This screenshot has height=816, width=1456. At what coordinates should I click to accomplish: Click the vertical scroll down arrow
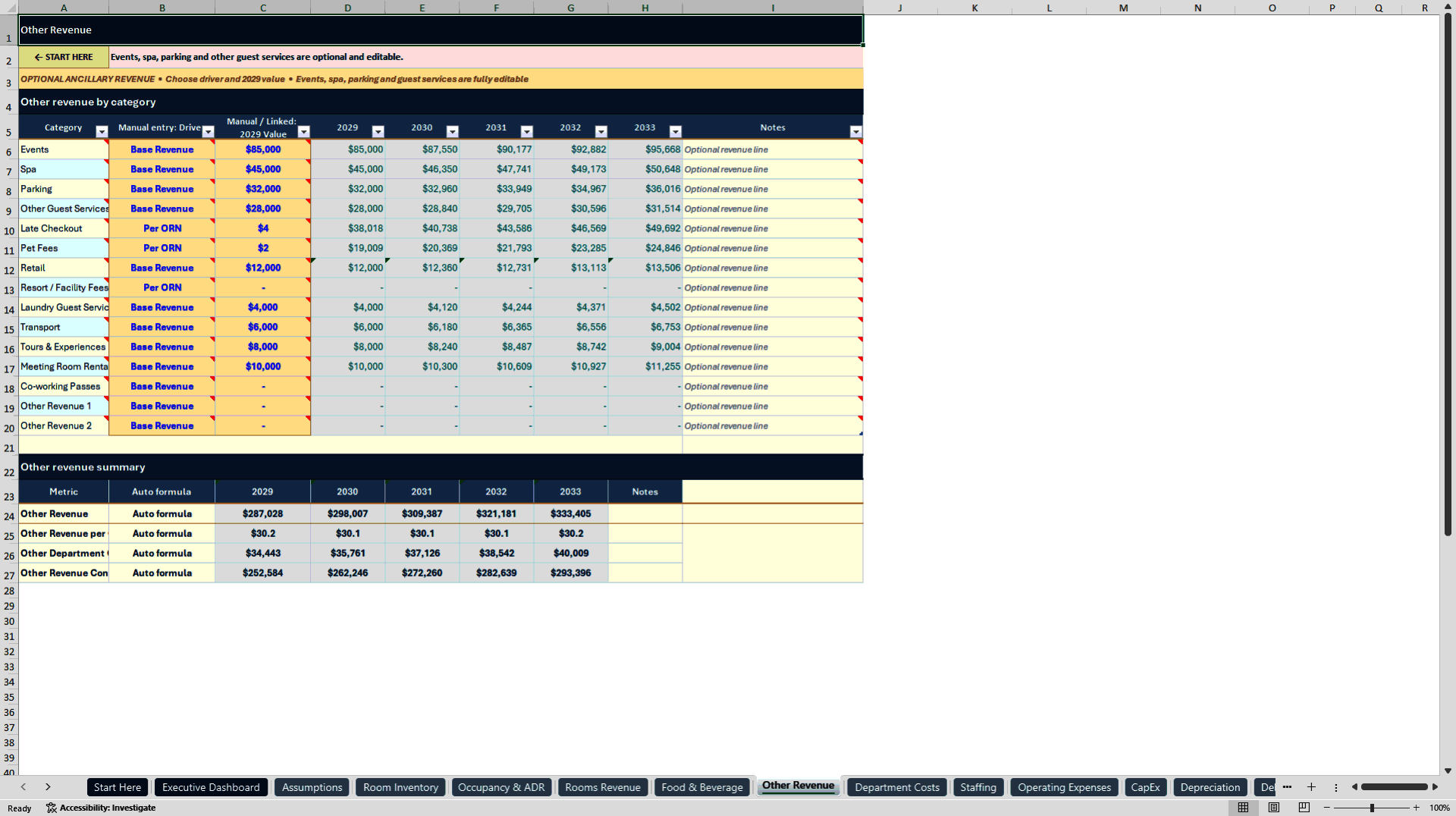pos(1448,770)
